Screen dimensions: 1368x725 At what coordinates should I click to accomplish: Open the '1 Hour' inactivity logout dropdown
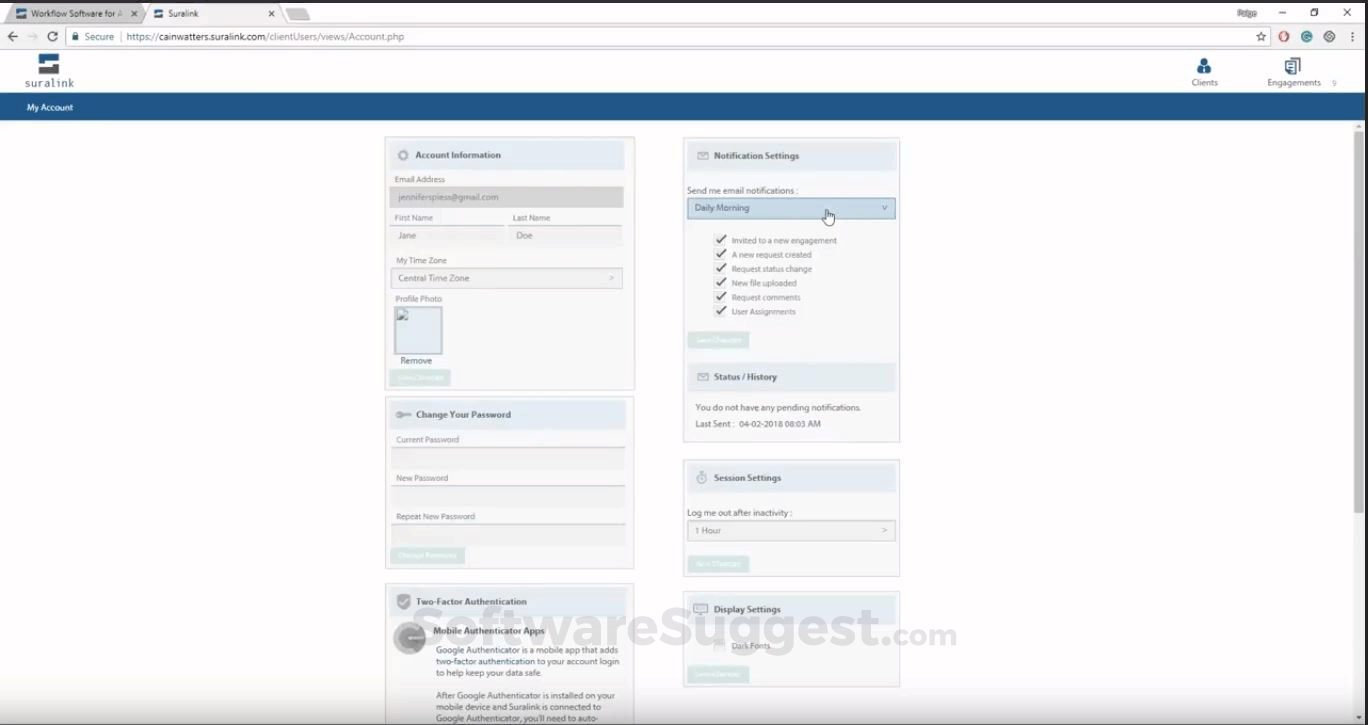pos(789,530)
